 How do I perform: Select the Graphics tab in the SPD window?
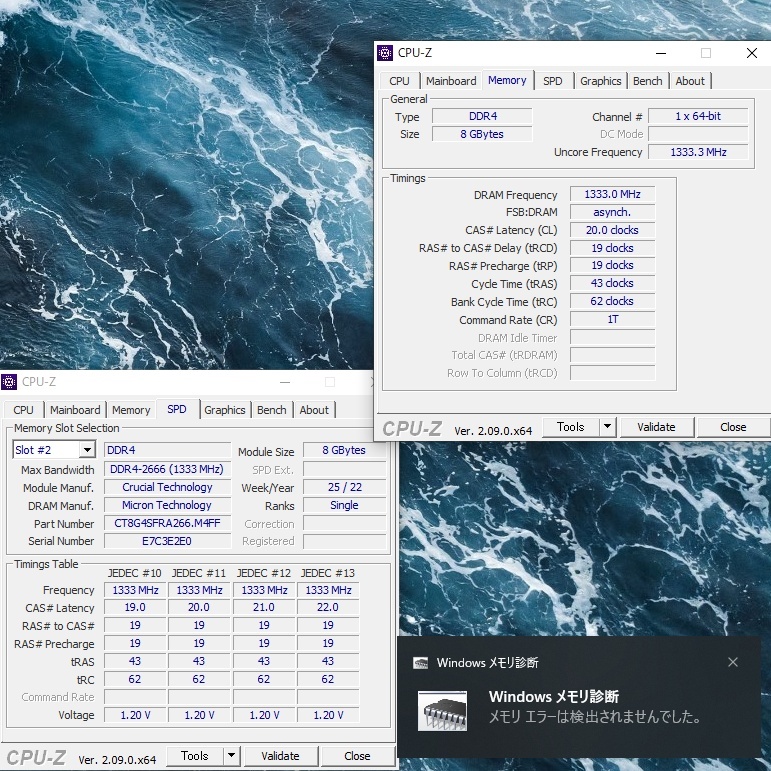[225, 410]
